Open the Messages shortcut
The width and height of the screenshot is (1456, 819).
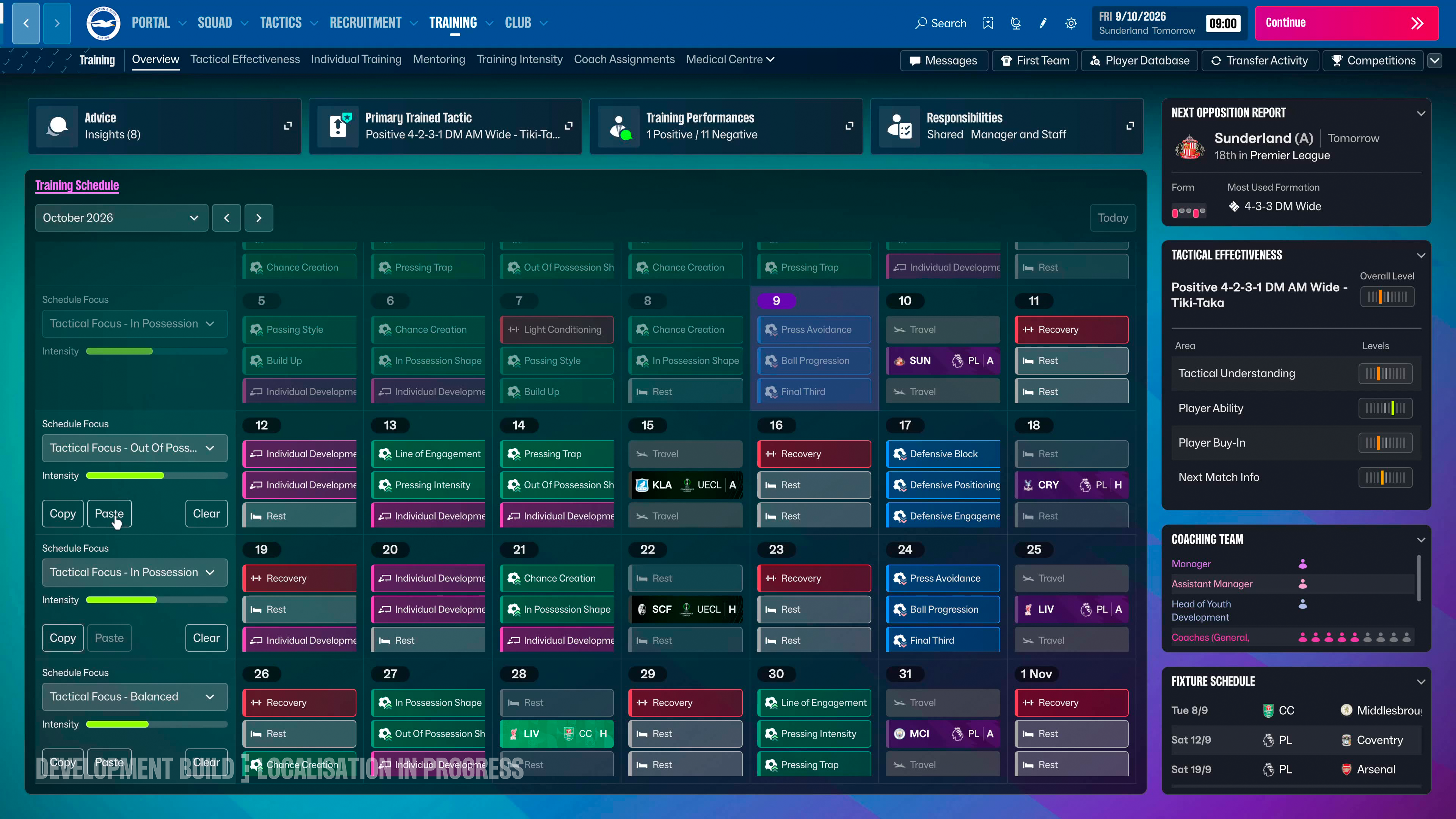pos(944,61)
